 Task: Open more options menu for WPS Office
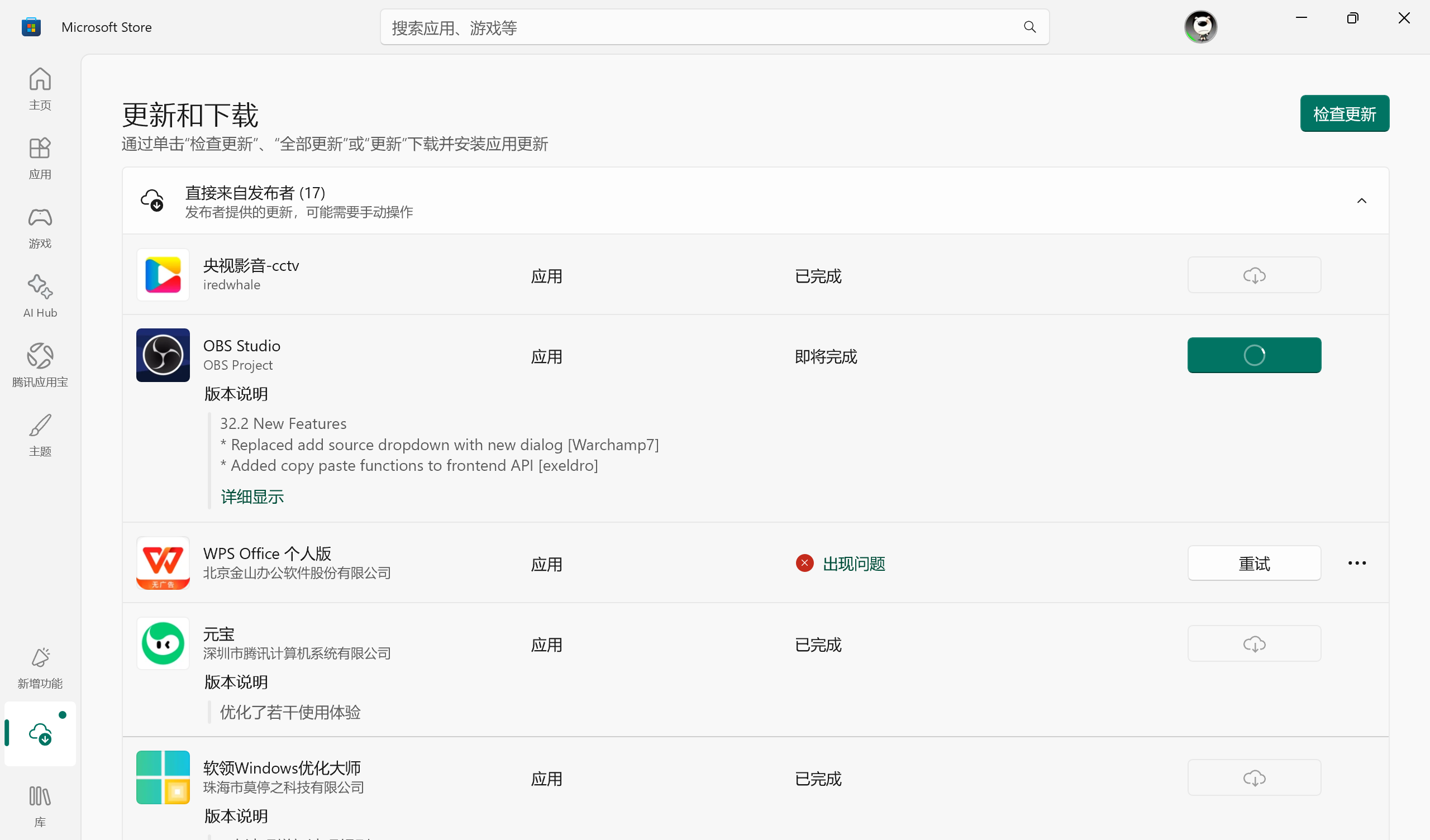pos(1357,563)
